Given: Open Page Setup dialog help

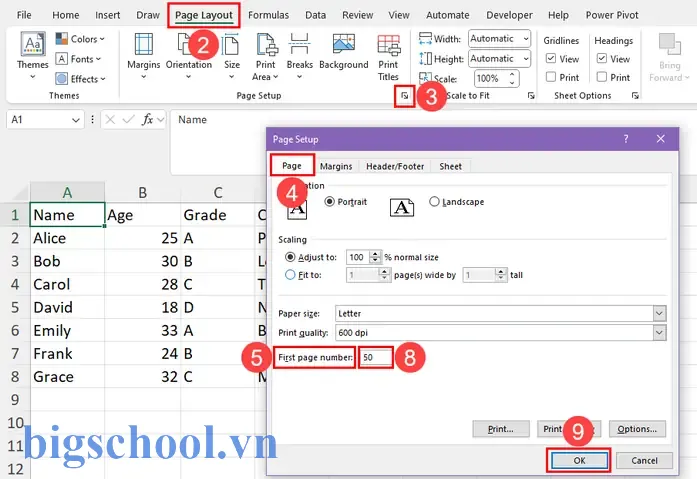Looking at the screenshot, I should 626,139.
